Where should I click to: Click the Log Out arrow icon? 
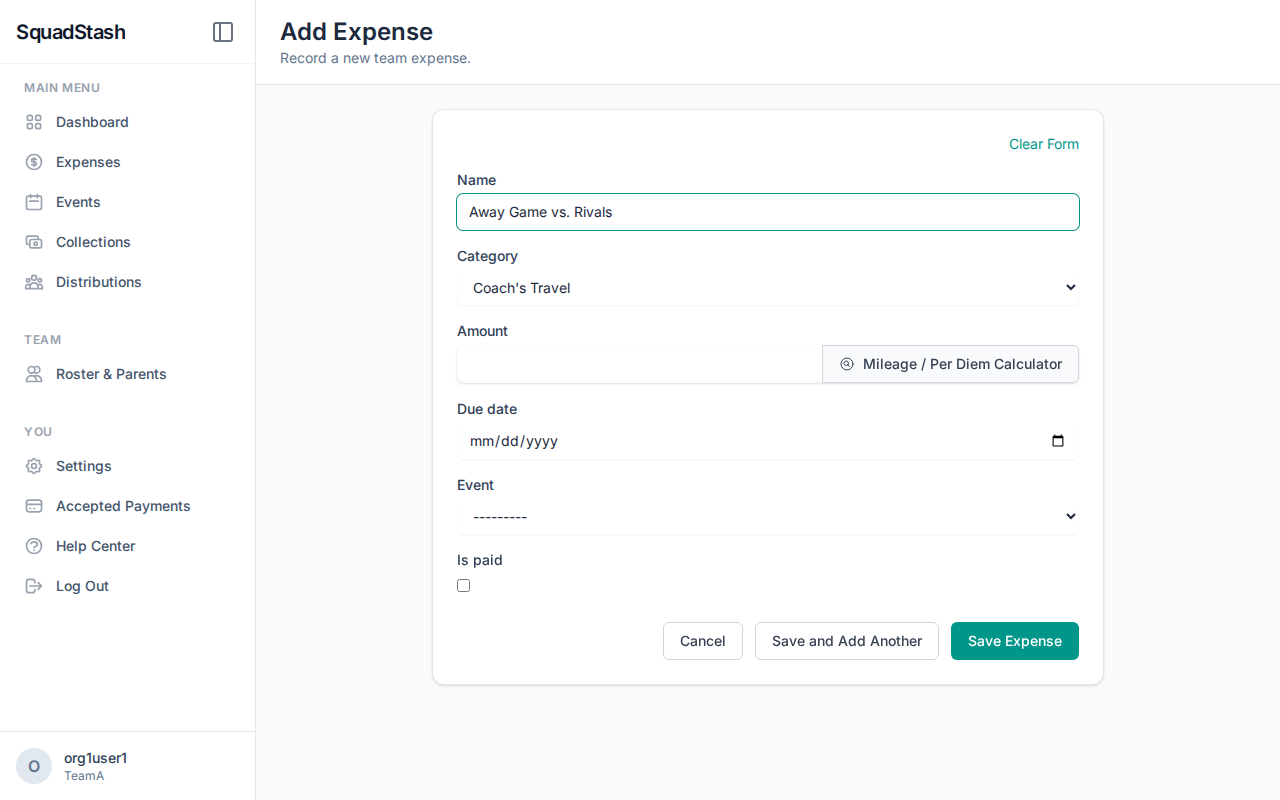[33, 585]
